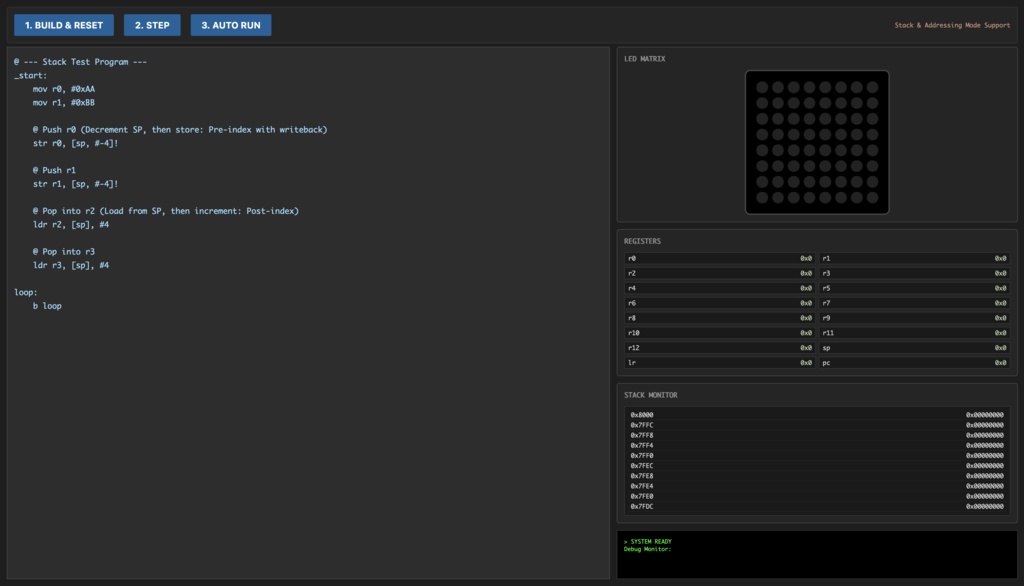Screen dimensions: 1024x586
Task: Click the r10 register row
Action: point(720,333)
